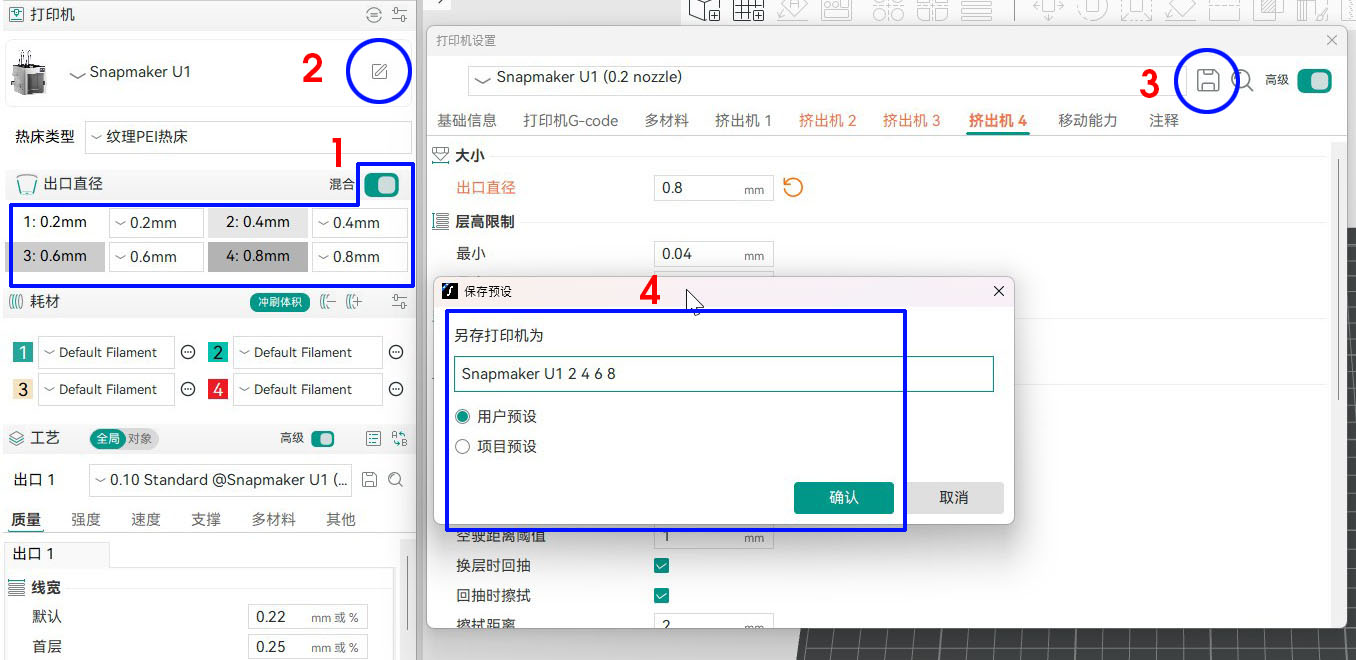Click process settings list icon
The image size is (1356, 660).
tap(373, 438)
